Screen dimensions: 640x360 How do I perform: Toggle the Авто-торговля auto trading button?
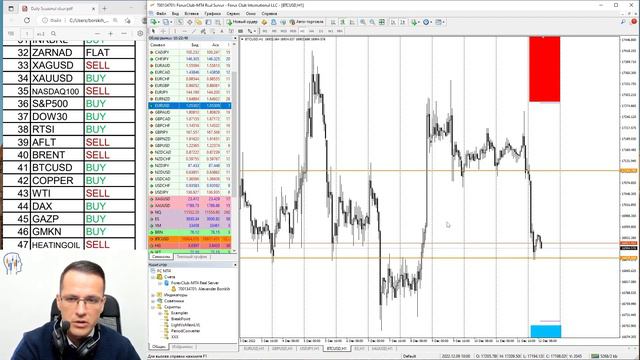307,22
